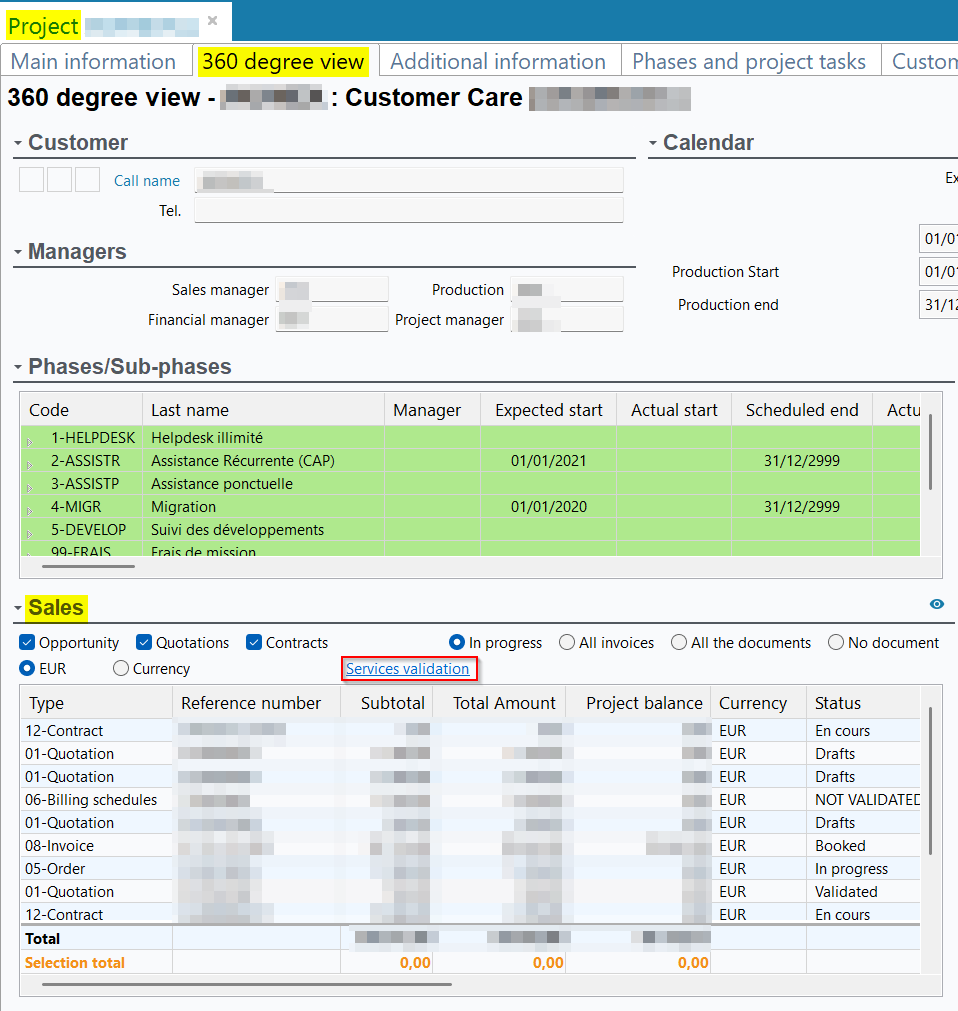
Task: Expand the 1-HELPDESK phase row
Action: click(29, 440)
